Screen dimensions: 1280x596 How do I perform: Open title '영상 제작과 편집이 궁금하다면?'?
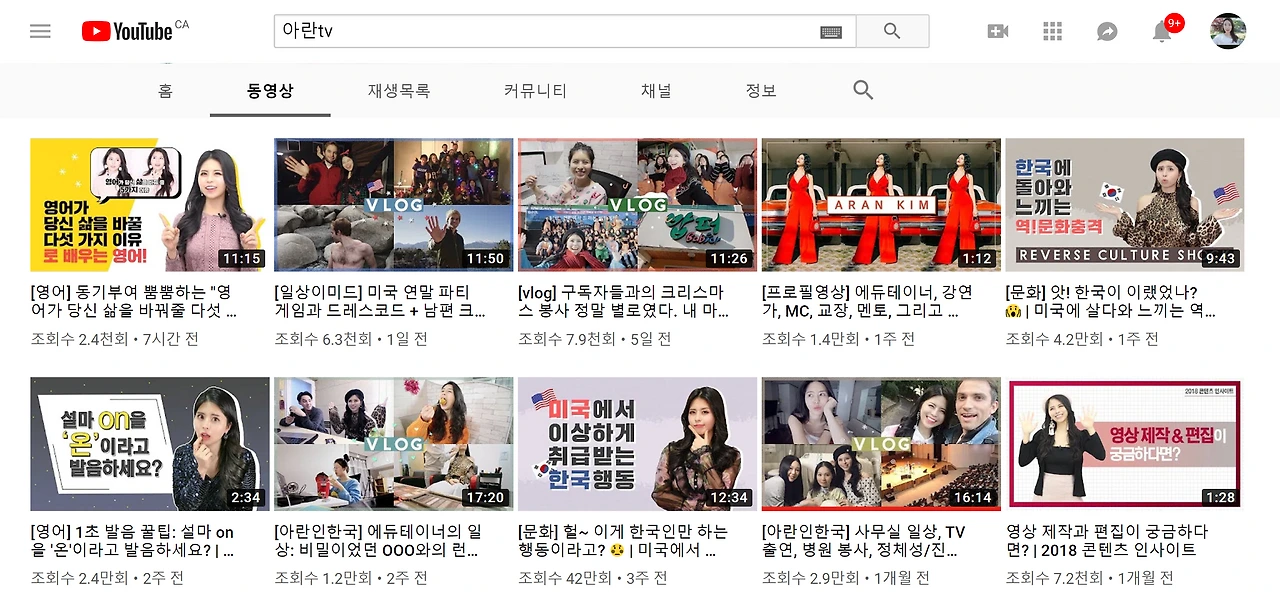pyautogui.click(x=1107, y=541)
